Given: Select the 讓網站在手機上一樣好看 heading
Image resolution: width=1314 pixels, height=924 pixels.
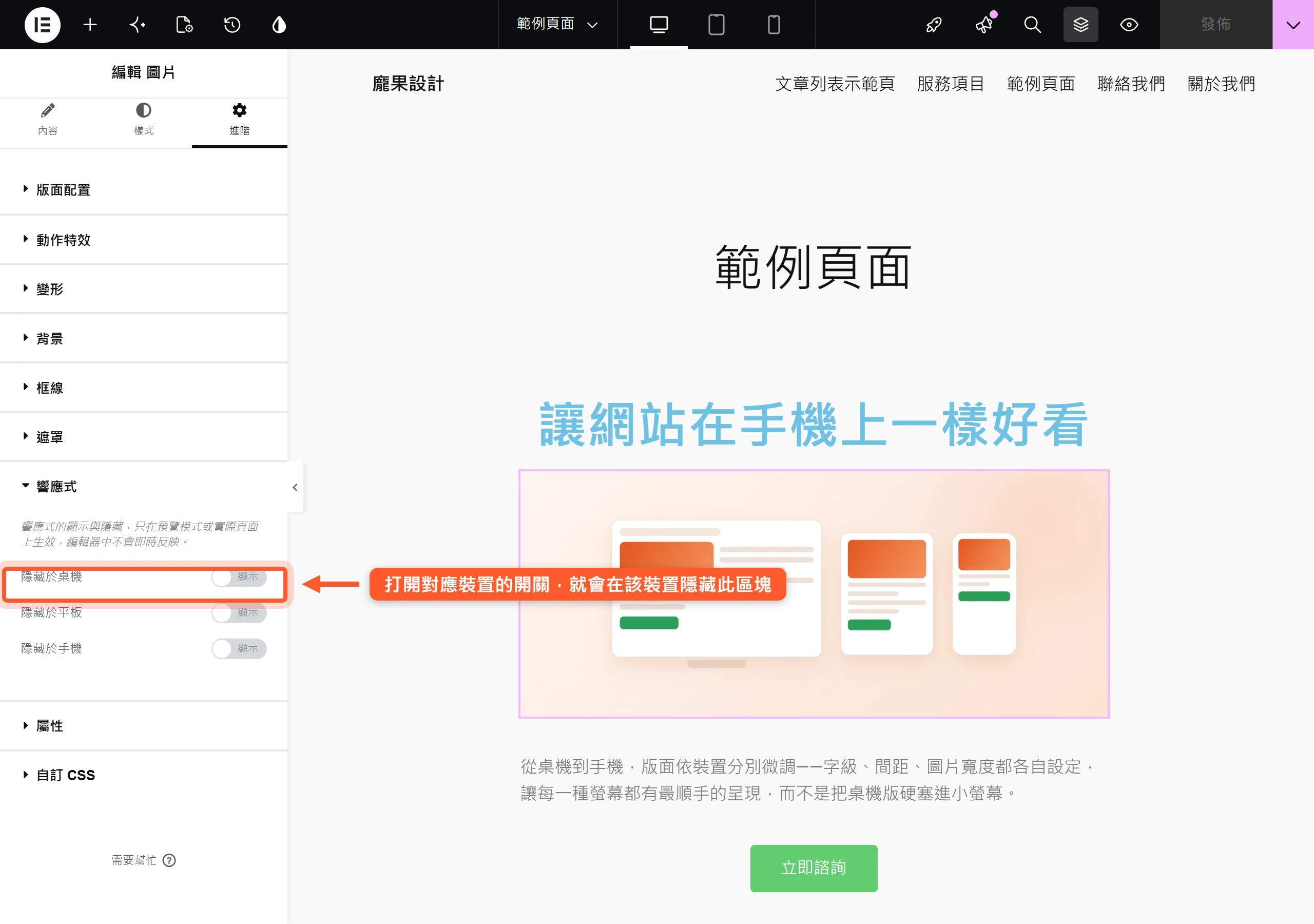Looking at the screenshot, I should click(814, 424).
